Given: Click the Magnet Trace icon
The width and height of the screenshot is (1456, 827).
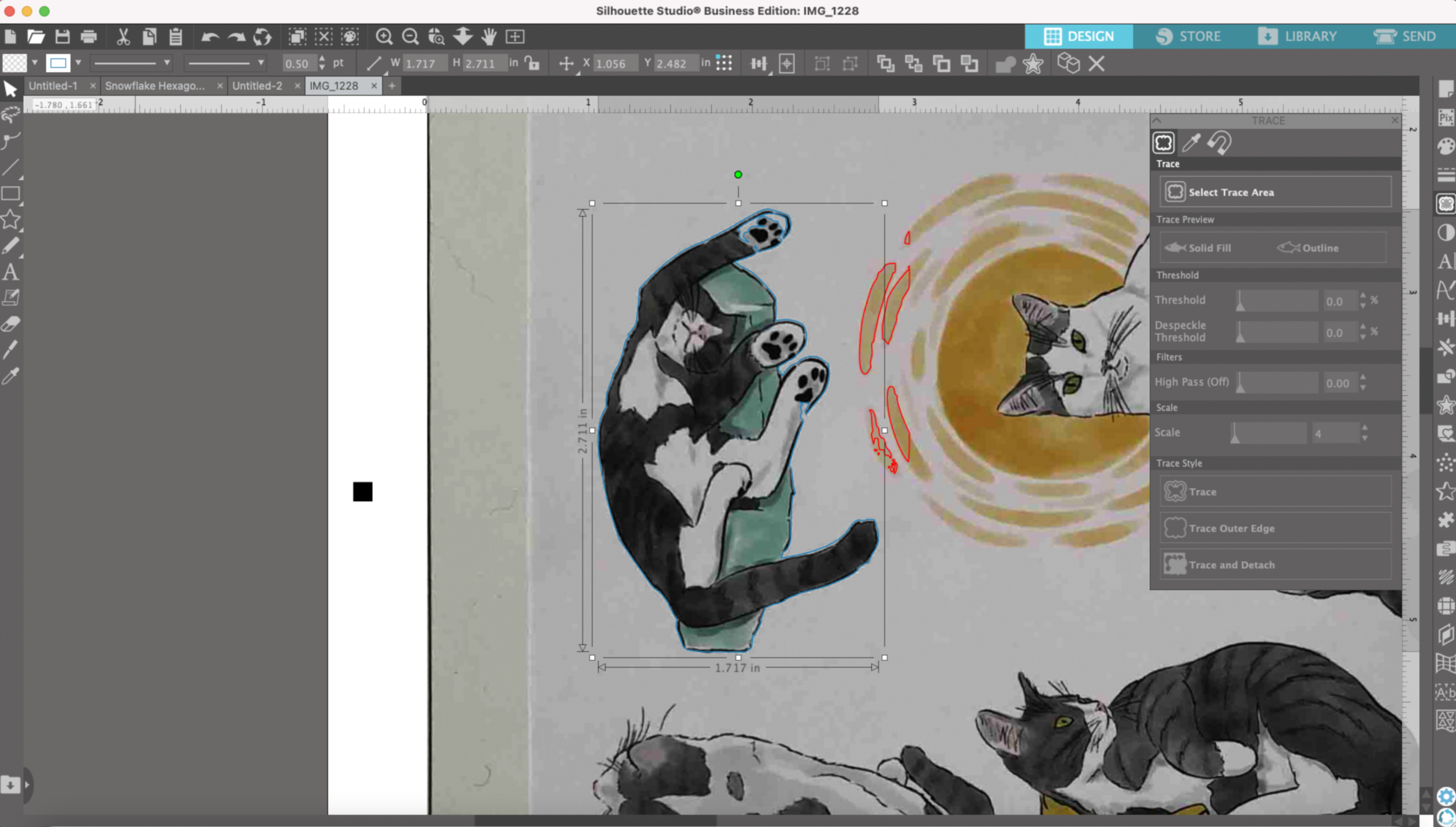Looking at the screenshot, I should click(1219, 143).
